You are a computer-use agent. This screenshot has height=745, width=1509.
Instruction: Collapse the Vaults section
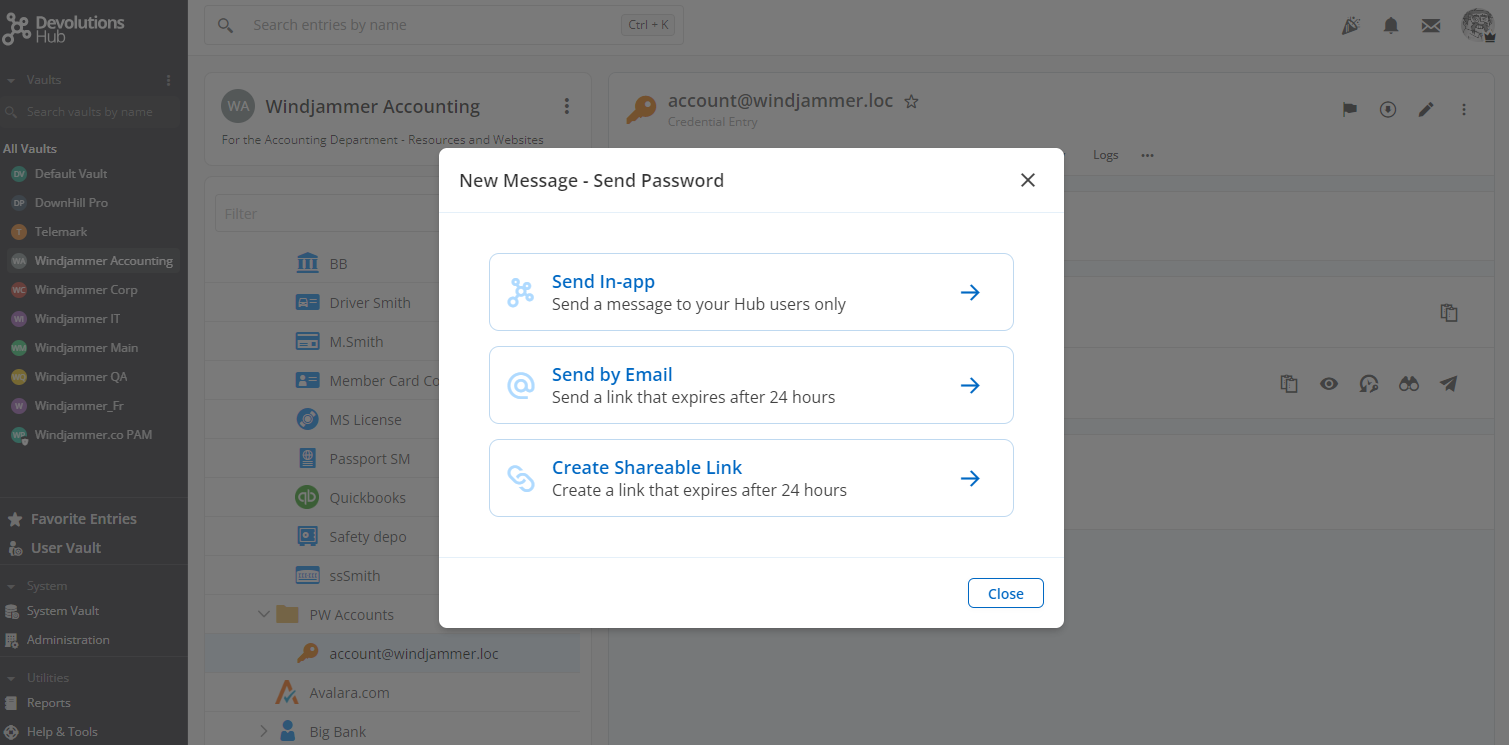click(x=11, y=80)
